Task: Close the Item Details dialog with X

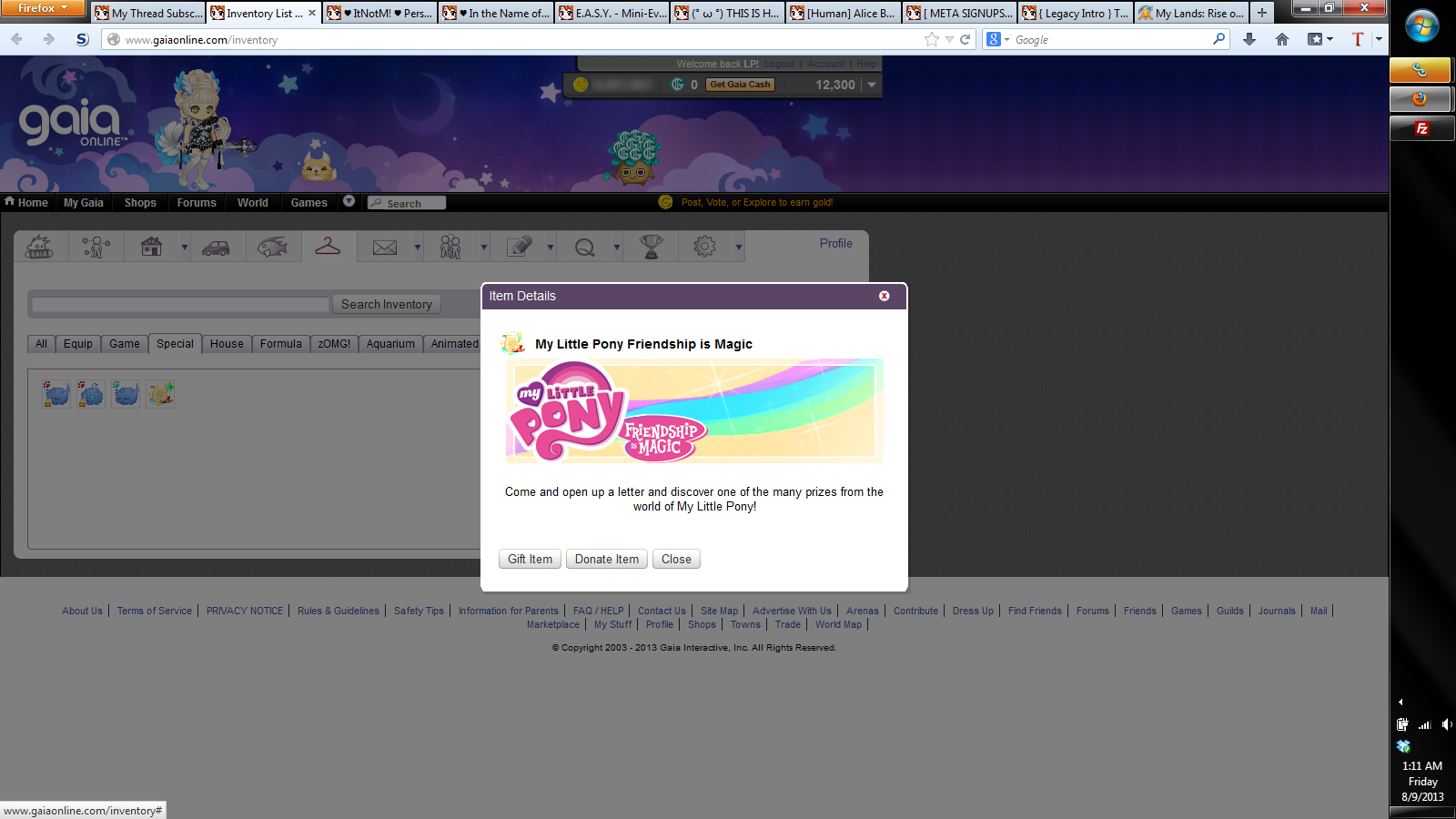Action: tap(884, 296)
